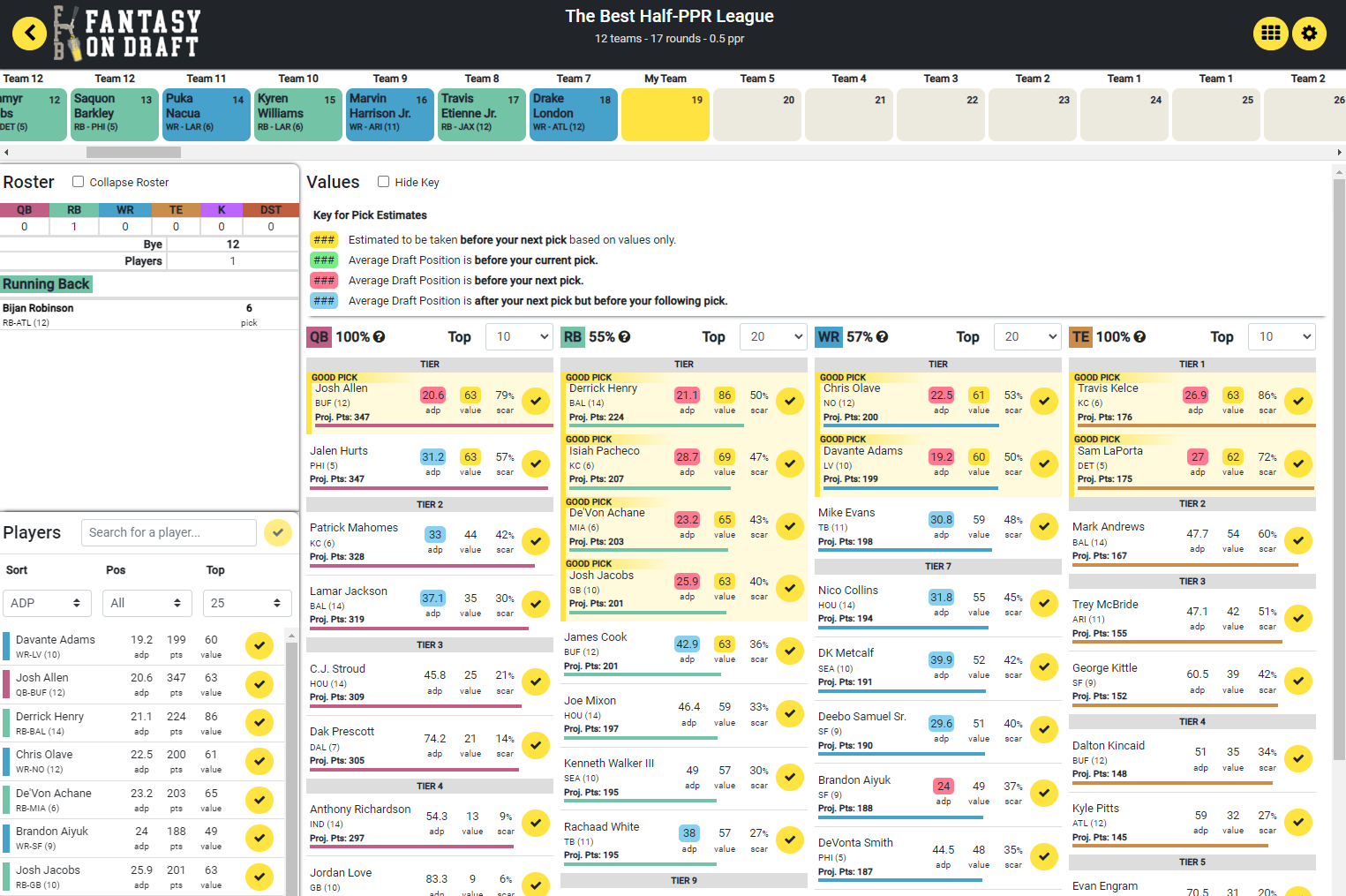Draft Nico Collins with the check button

pyautogui.click(x=1044, y=604)
